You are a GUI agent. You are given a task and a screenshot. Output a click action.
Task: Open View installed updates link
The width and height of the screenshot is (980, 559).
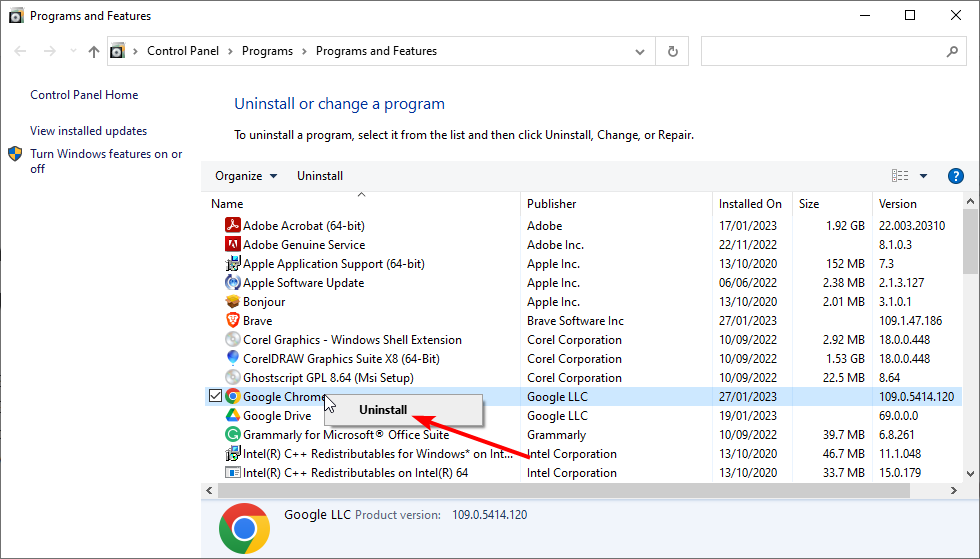[89, 131]
